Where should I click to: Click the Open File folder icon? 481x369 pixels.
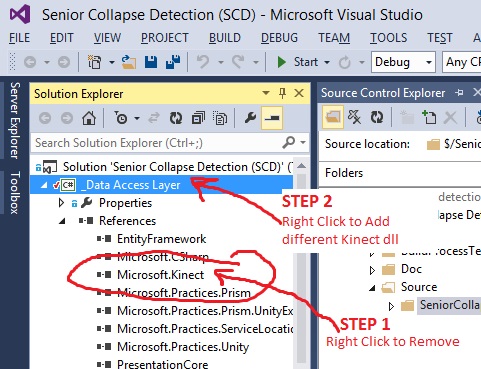tap(129, 62)
